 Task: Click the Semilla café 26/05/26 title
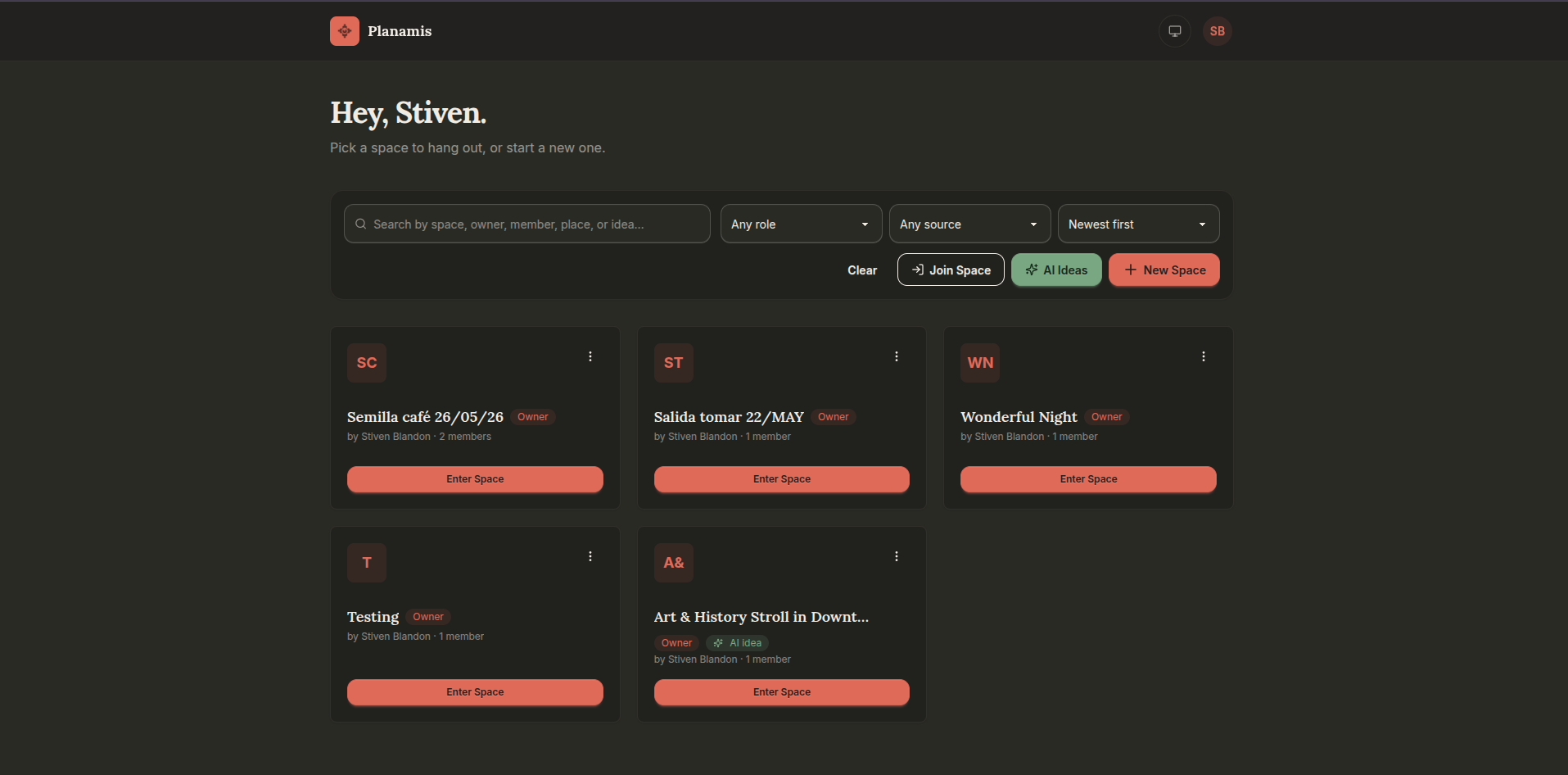(425, 417)
